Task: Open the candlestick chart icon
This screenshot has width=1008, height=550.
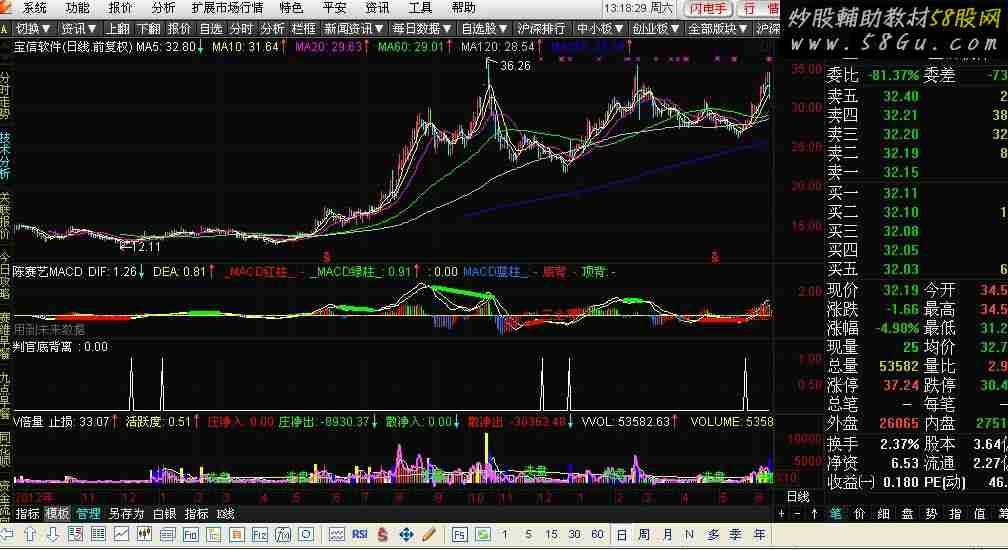Action: (144, 534)
